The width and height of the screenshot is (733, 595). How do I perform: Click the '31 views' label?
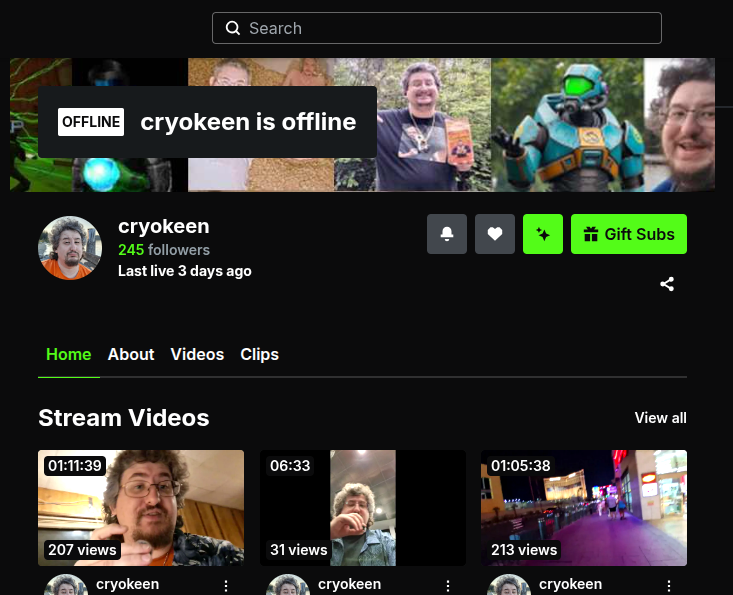pyautogui.click(x=299, y=550)
